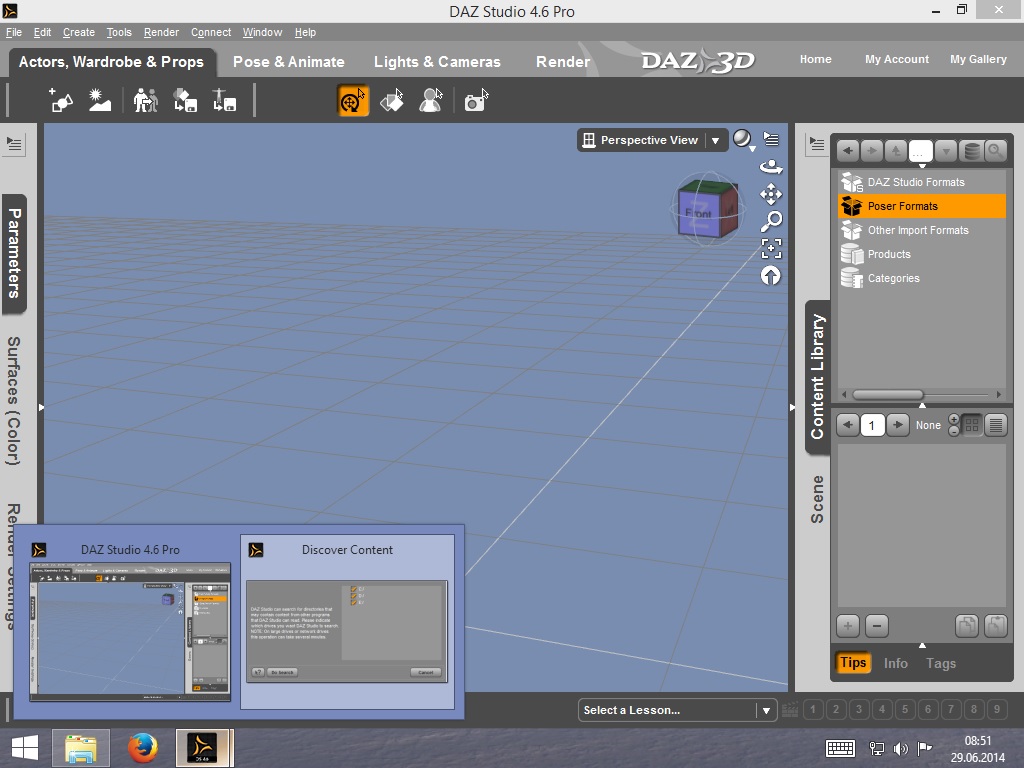The image size is (1024, 768).
Task: Open the File menu
Action: 14,32
